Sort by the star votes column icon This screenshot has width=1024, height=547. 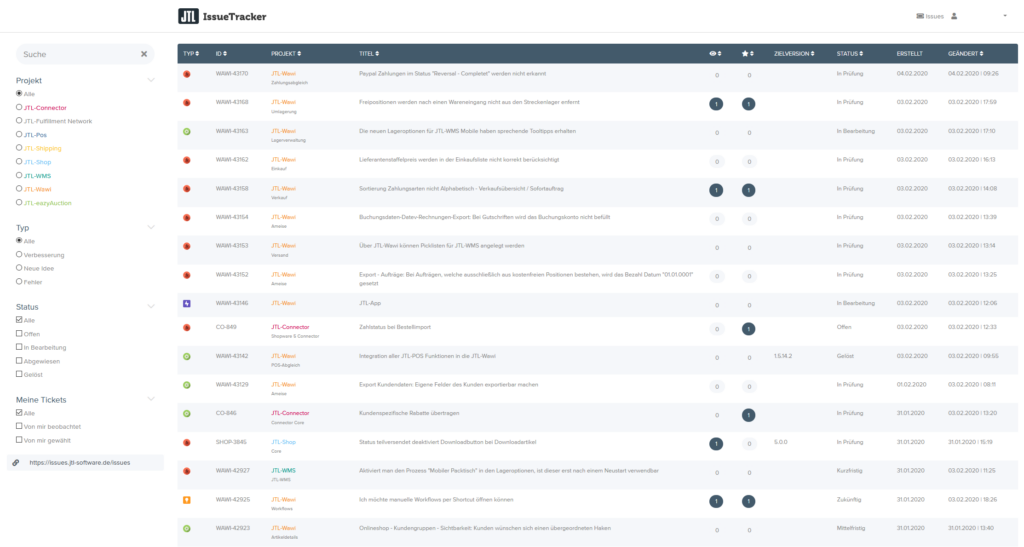pos(747,53)
